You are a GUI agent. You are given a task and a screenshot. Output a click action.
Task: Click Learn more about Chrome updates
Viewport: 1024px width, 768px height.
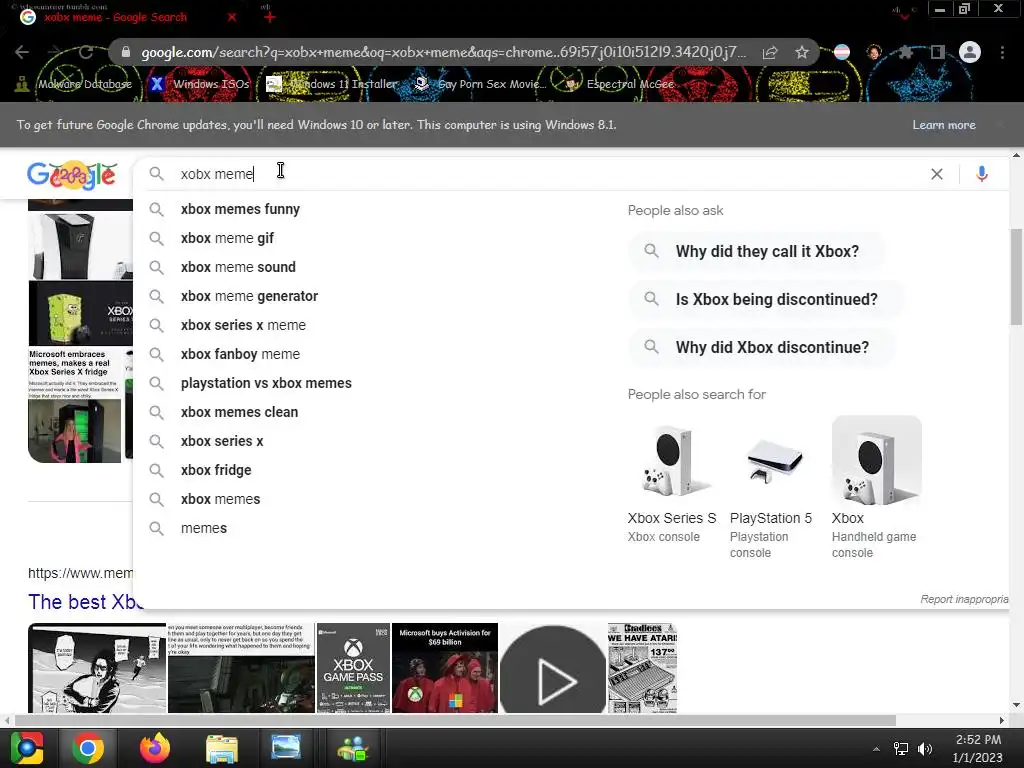[x=944, y=125]
